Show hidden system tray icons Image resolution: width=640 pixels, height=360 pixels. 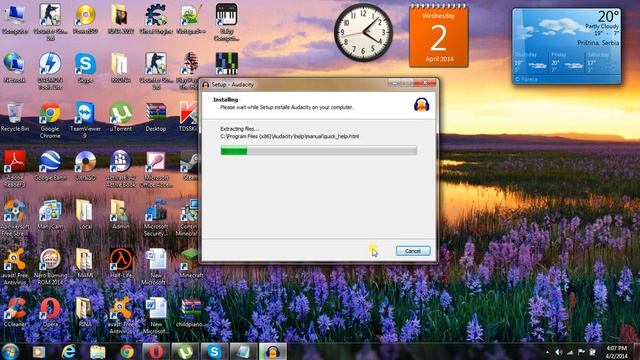(x=547, y=352)
